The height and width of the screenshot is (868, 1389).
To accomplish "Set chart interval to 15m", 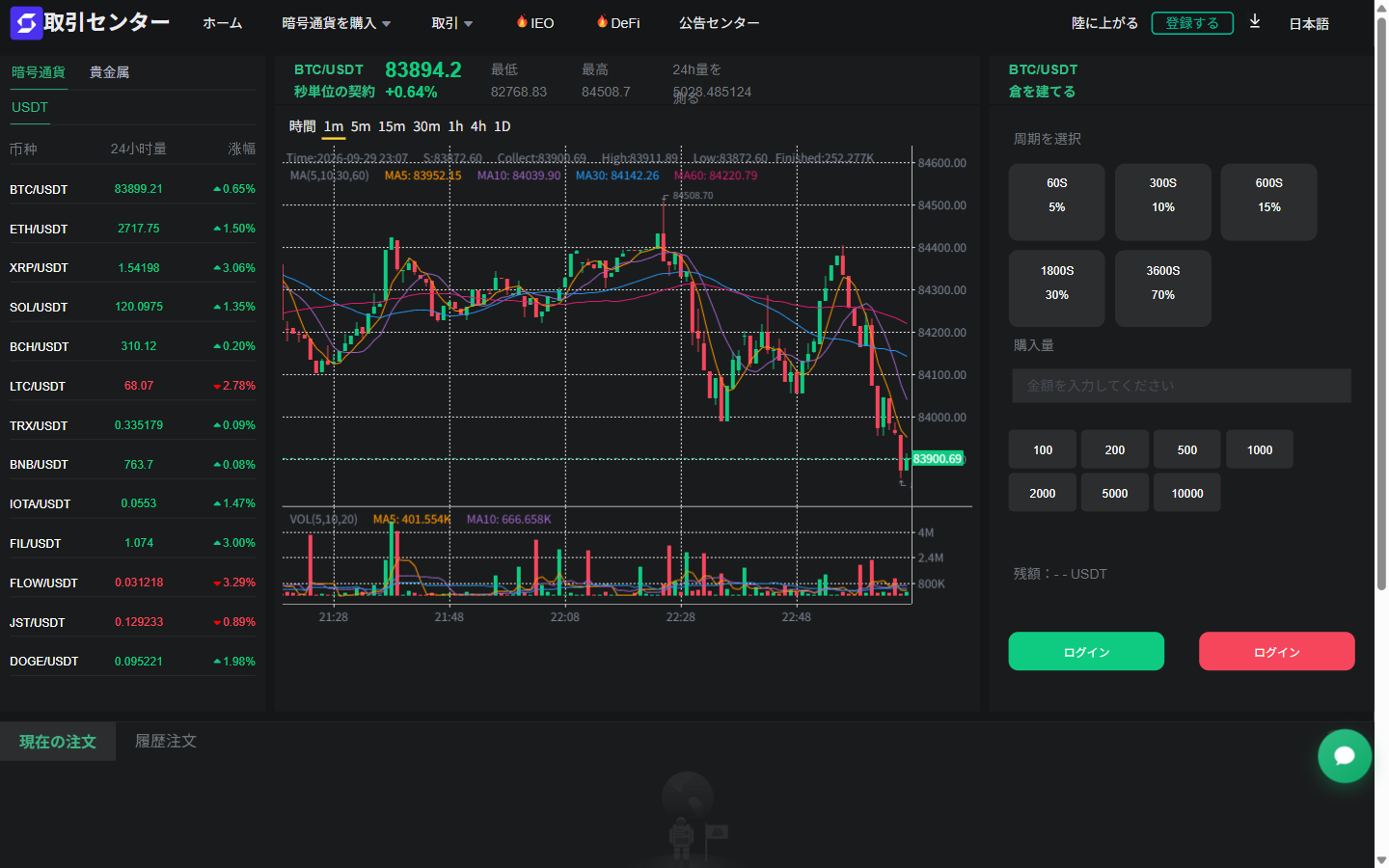I will pos(392,126).
